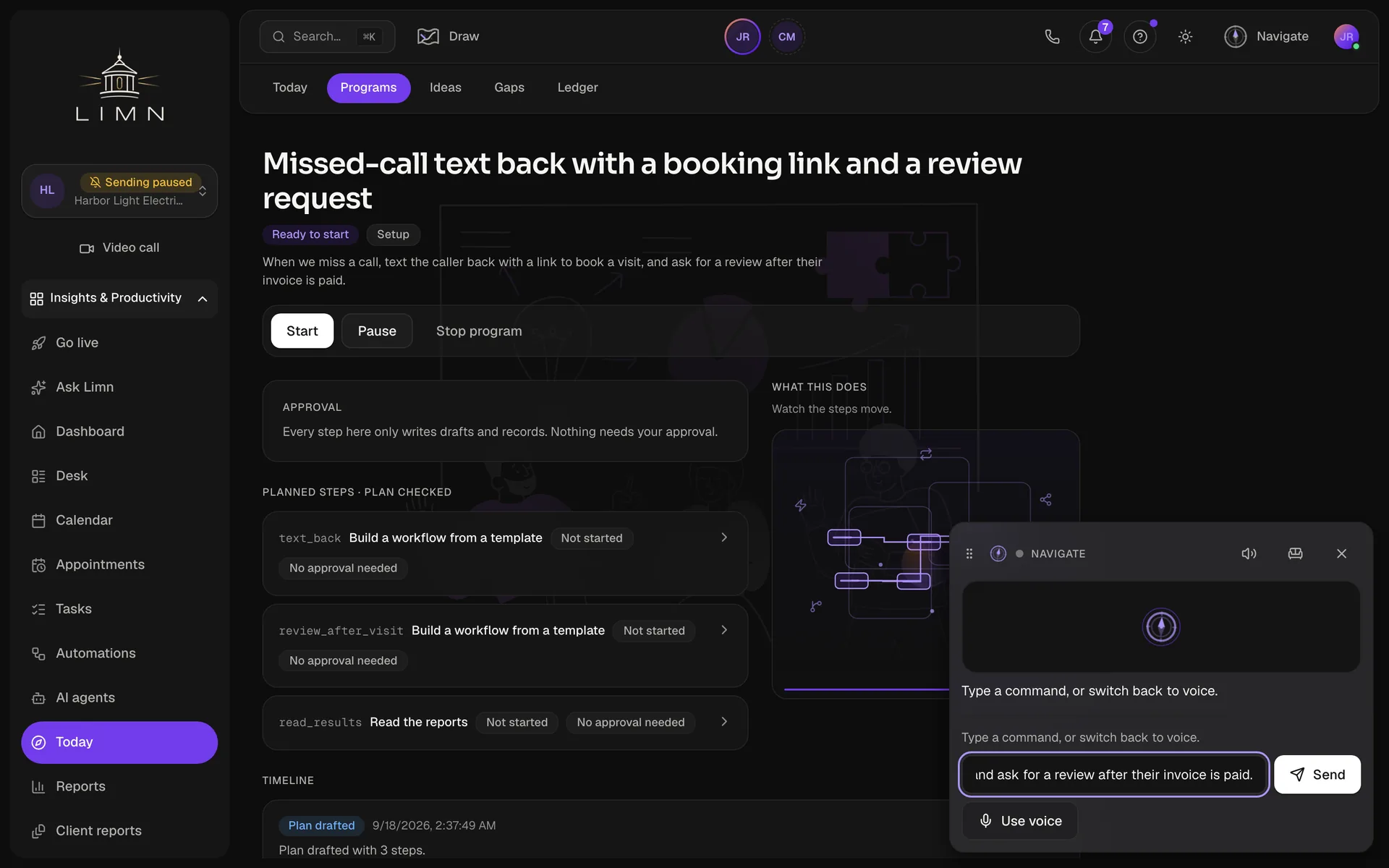
Task: Open Automations in sidebar
Action: (119, 653)
